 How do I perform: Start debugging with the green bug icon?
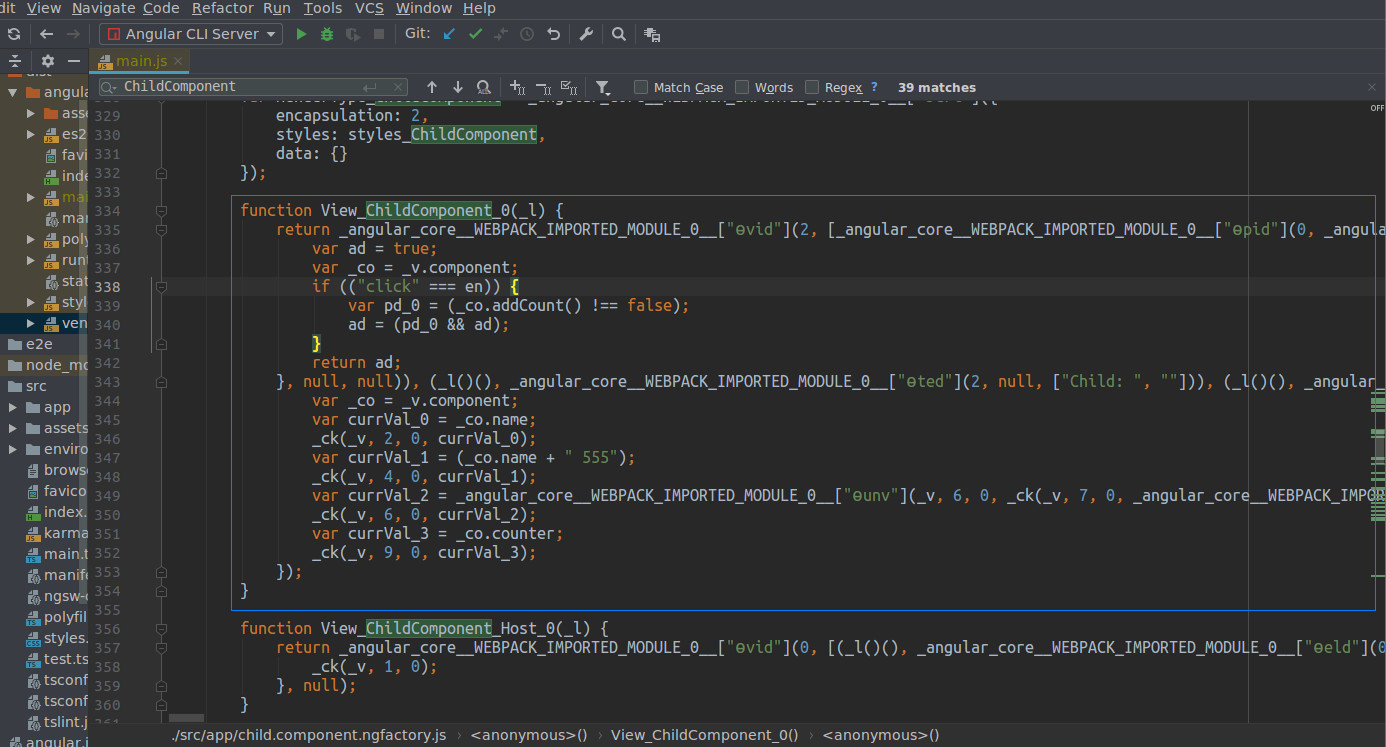[327, 34]
